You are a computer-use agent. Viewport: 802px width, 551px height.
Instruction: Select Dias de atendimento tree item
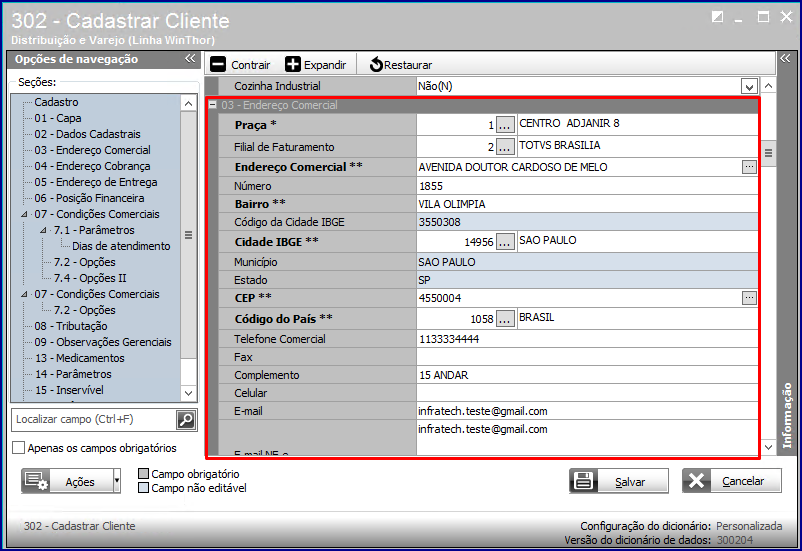click(x=121, y=246)
